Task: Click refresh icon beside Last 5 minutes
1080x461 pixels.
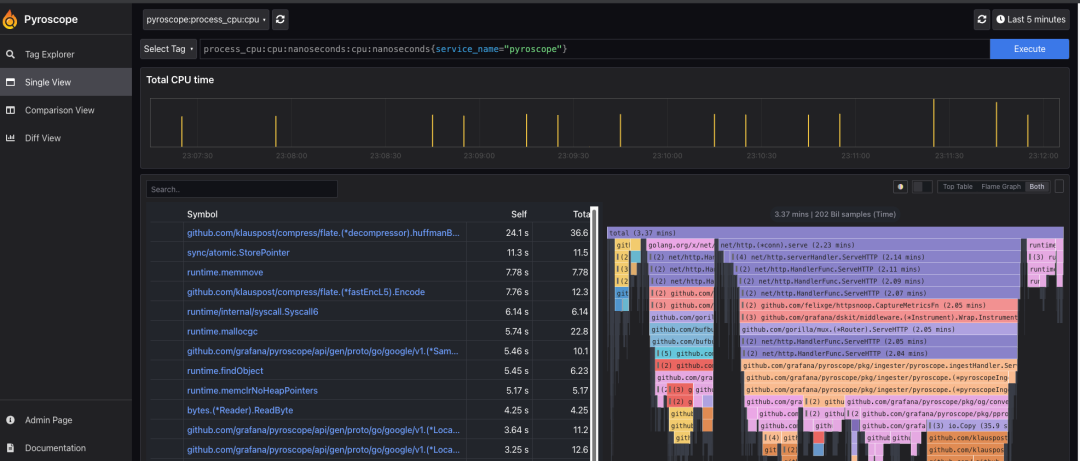Action: (x=982, y=19)
